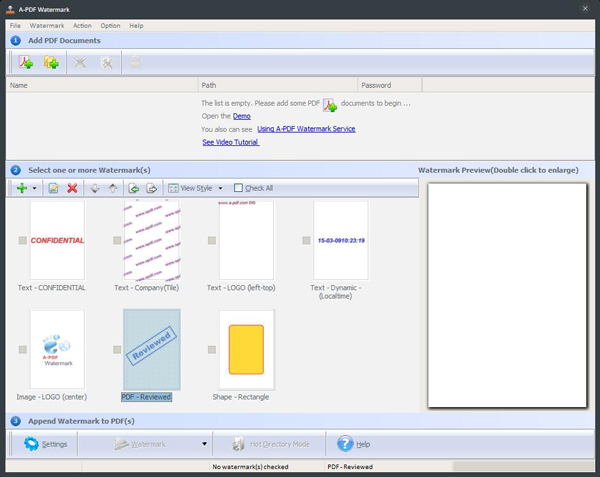
Task: Open the add watermark dropdown arrow
Action: (34, 188)
